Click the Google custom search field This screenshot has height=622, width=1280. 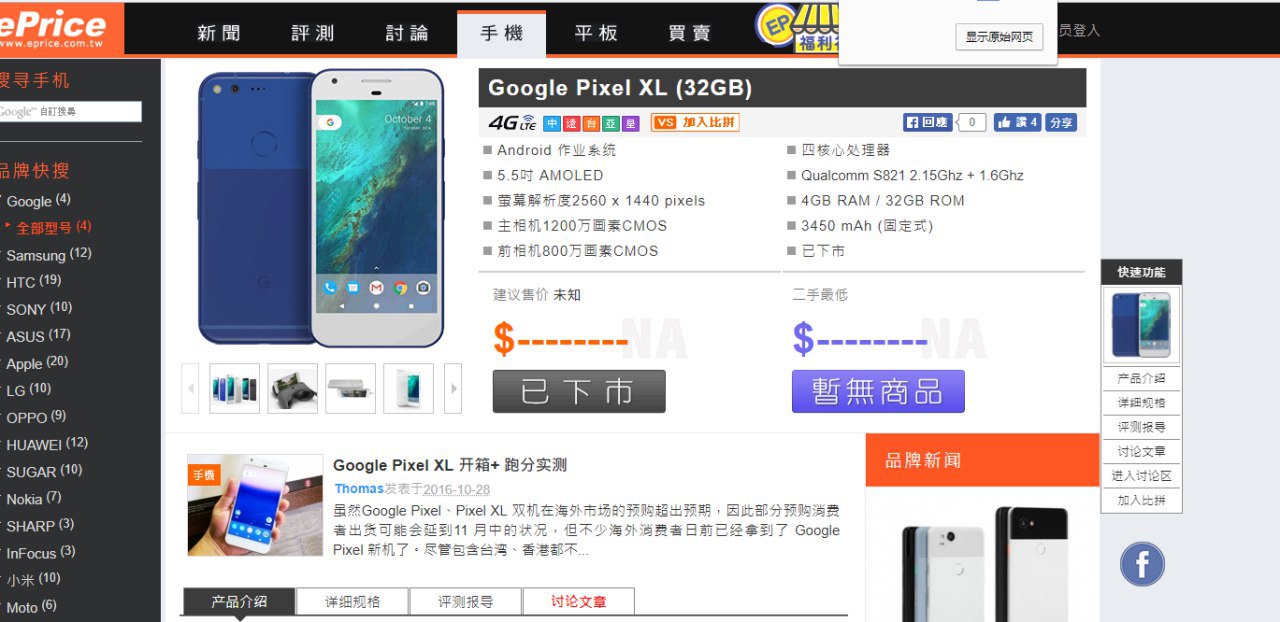coord(70,112)
